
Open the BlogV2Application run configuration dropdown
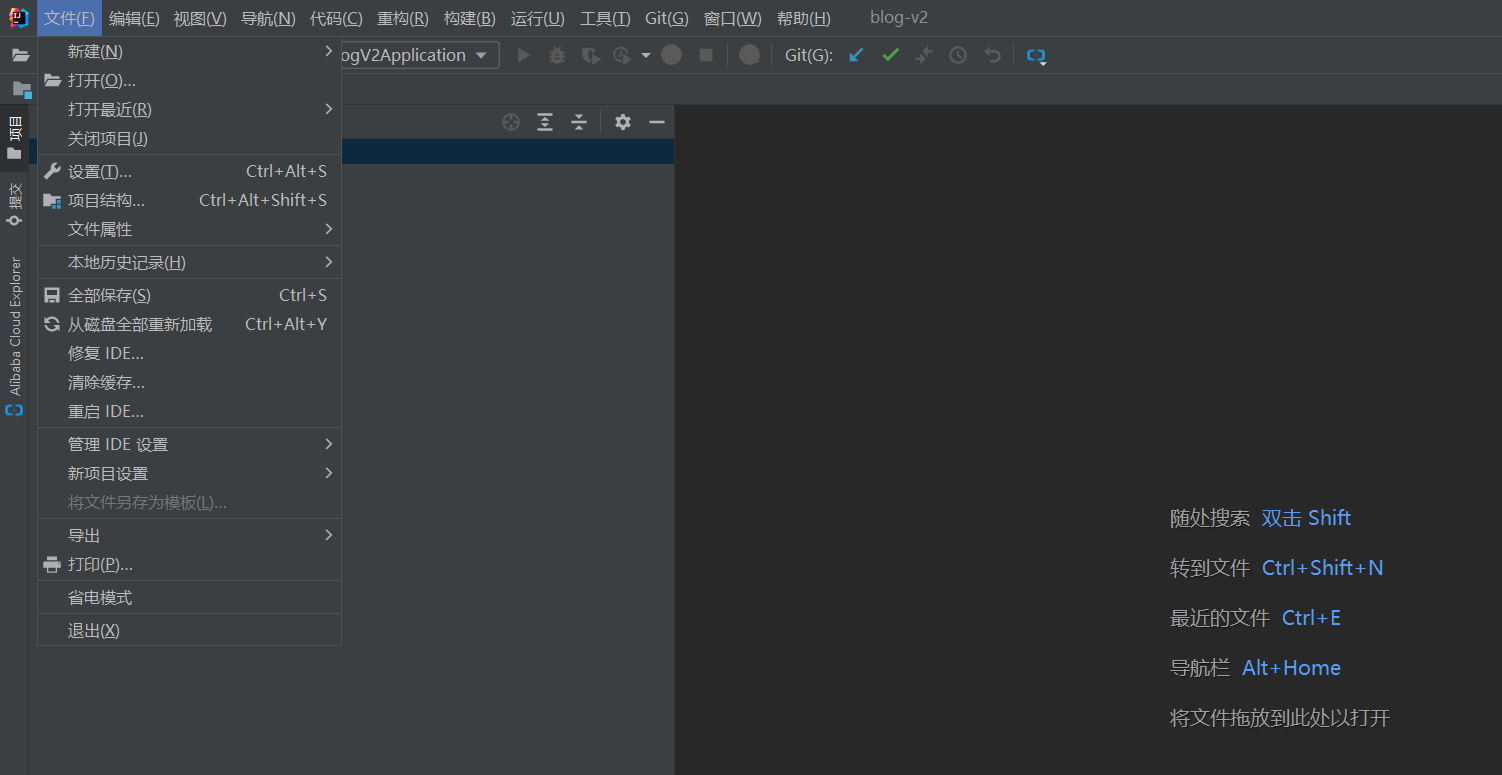point(420,55)
